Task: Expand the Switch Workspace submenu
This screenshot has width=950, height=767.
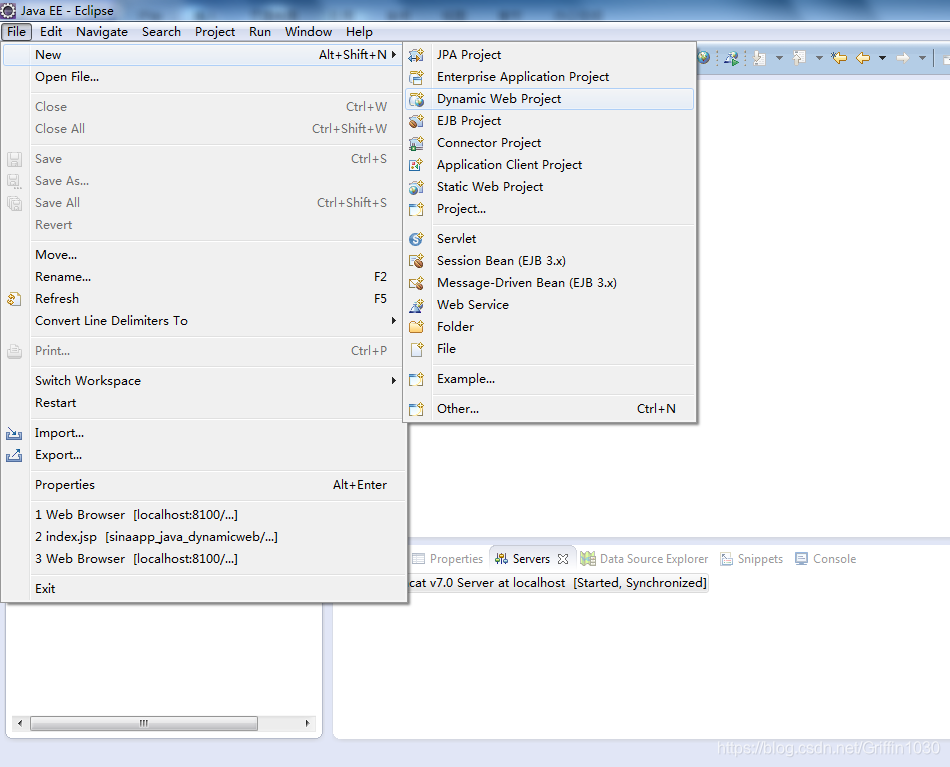Action: pyautogui.click(x=394, y=380)
